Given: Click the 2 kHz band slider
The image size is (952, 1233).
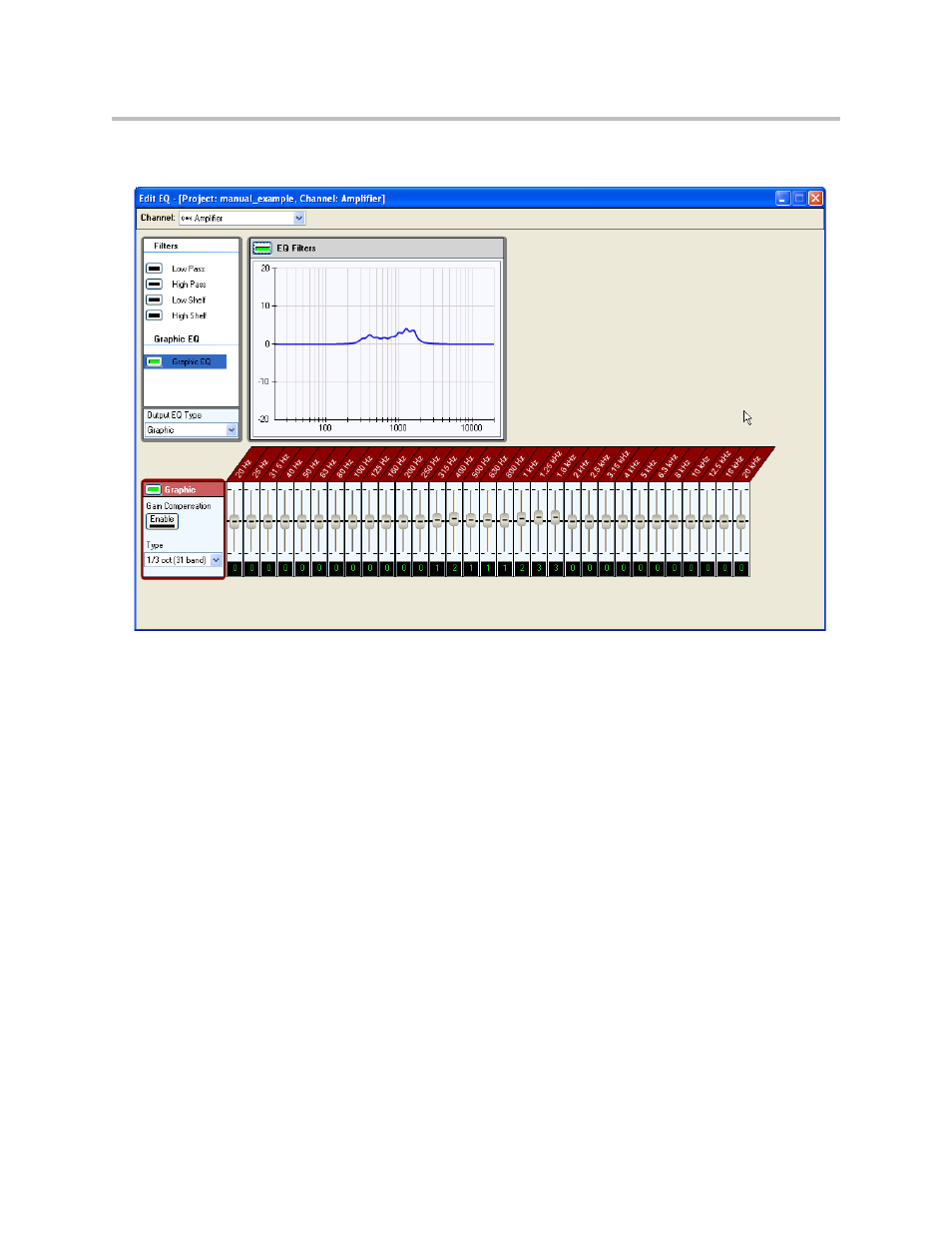Looking at the screenshot, I should [x=573, y=521].
